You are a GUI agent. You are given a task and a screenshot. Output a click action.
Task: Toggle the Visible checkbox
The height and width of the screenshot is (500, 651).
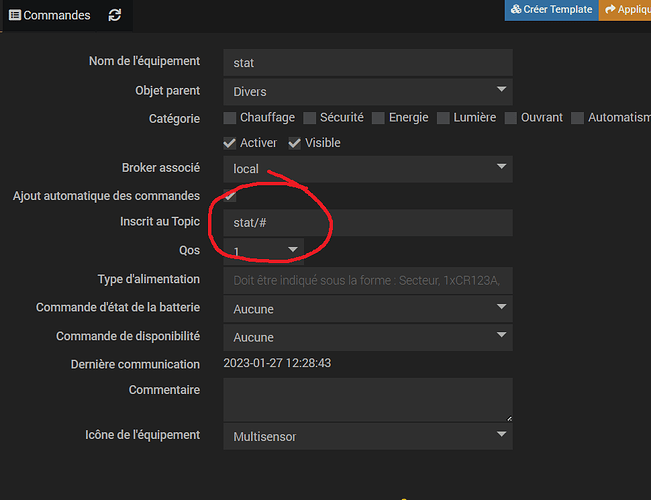[x=294, y=143]
